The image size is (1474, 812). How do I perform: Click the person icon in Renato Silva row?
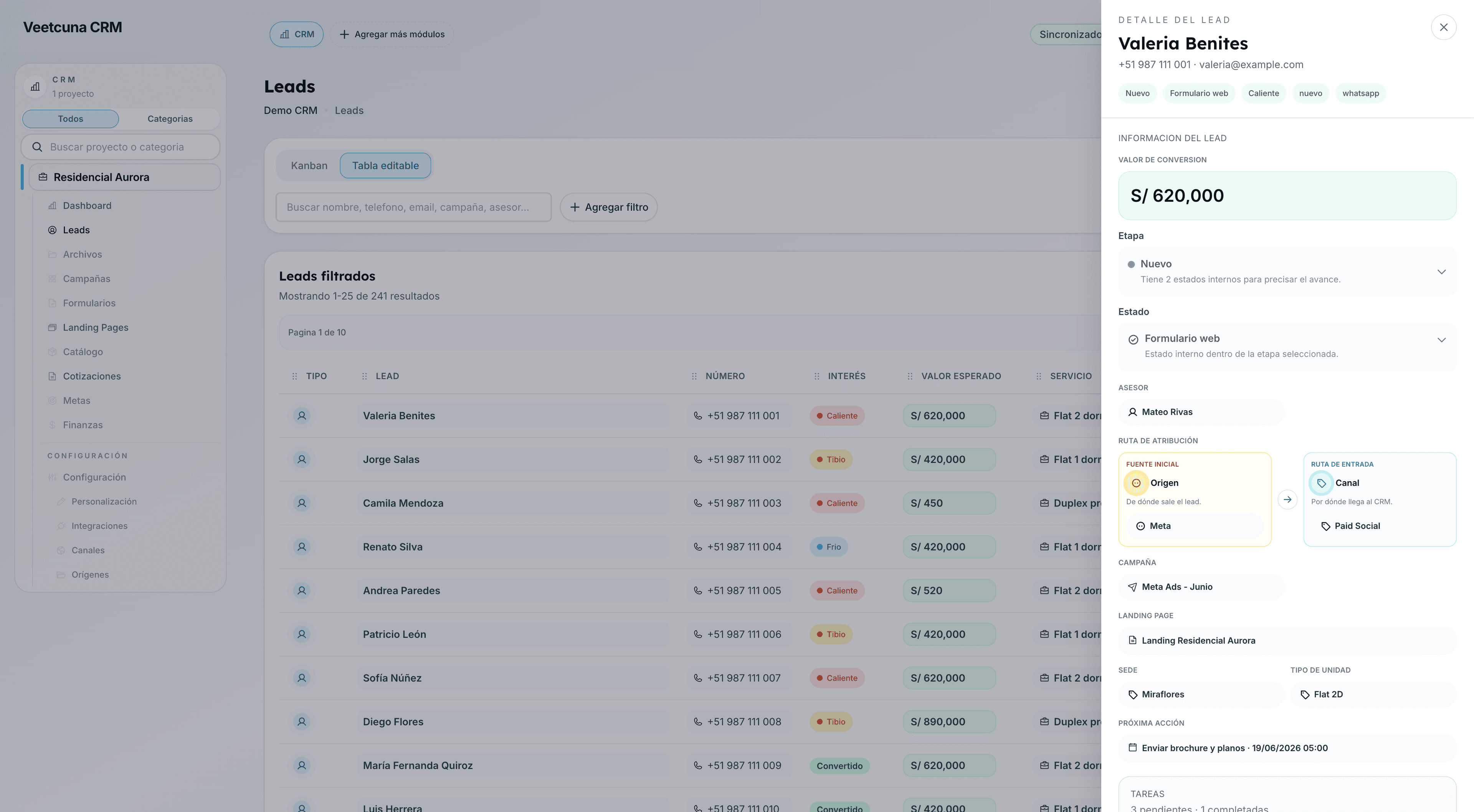click(302, 546)
